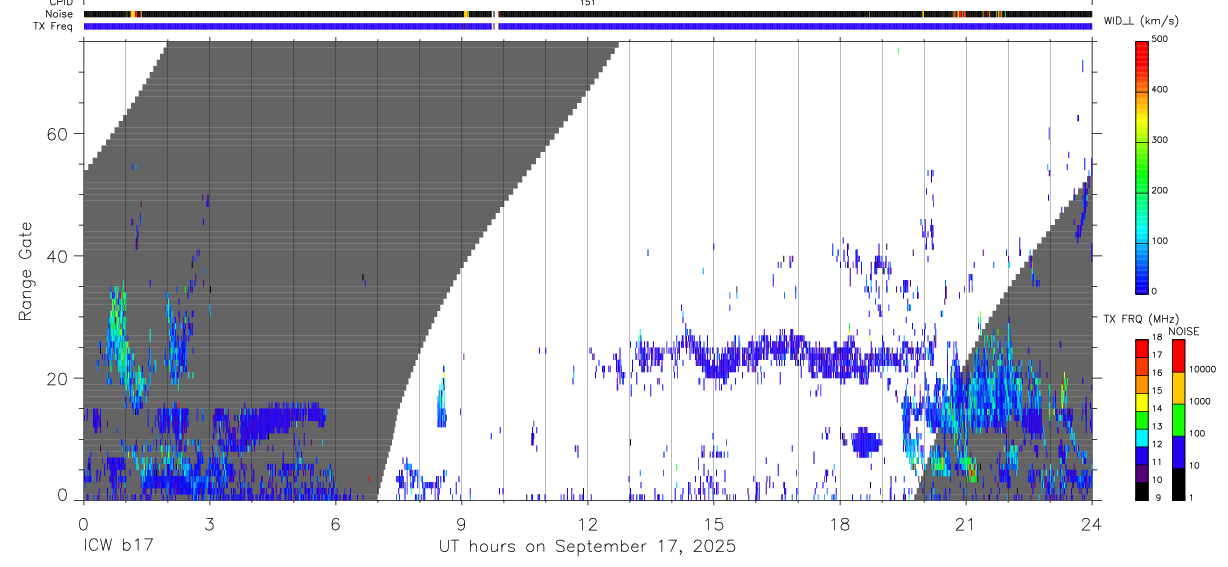Select the blue TX Freq strip

588,26
